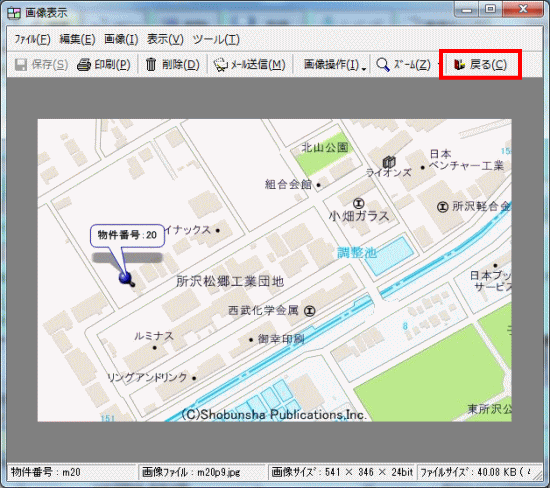Open the ツール(T) menu
Image resolution: width=550 pixels, height=488 pixels.
tap(216, 39)
